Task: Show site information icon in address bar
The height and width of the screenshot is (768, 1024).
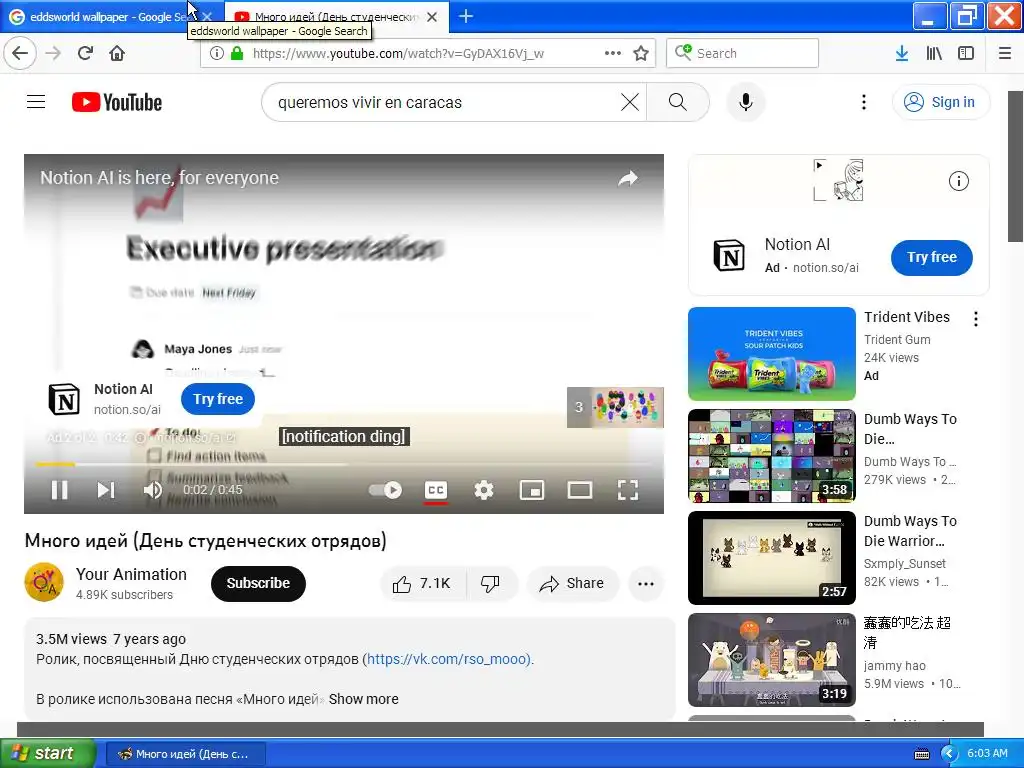Action: click(217, 53)
